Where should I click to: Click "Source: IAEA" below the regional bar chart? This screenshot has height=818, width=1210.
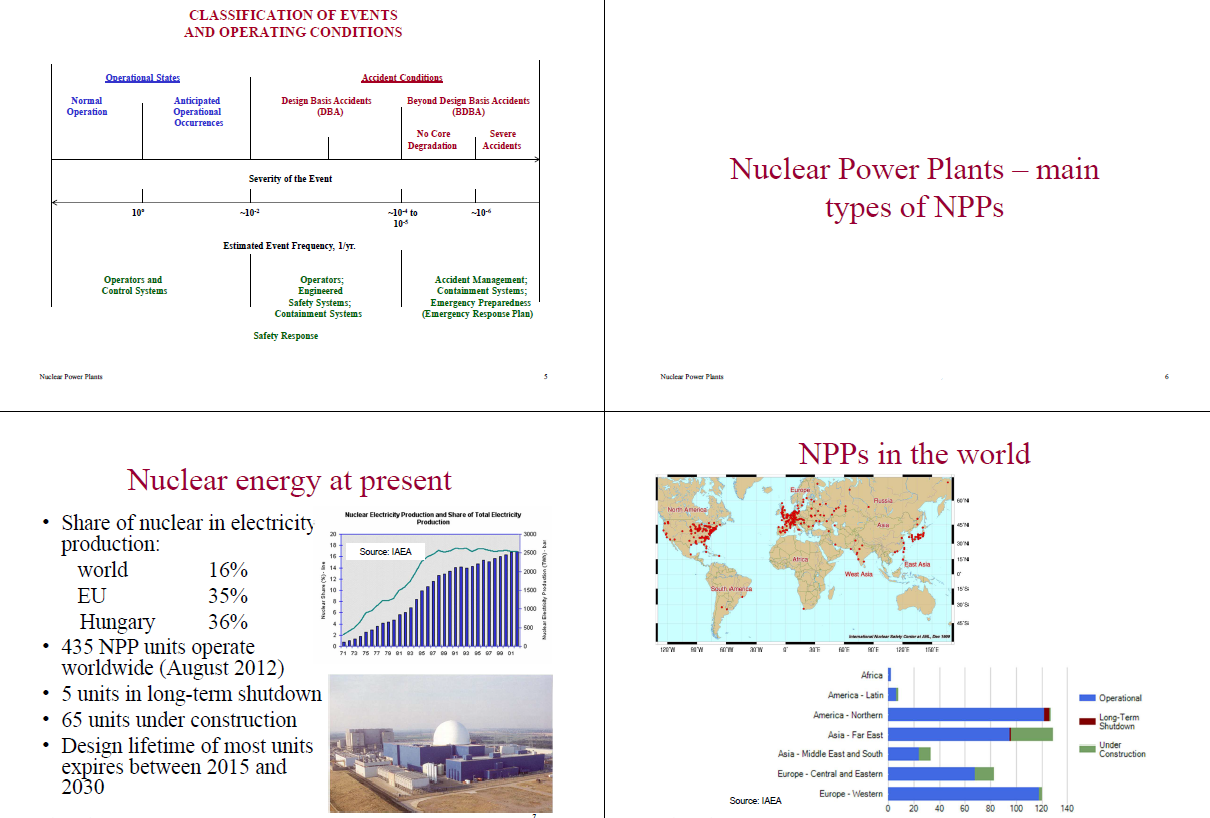click(755, 801)
